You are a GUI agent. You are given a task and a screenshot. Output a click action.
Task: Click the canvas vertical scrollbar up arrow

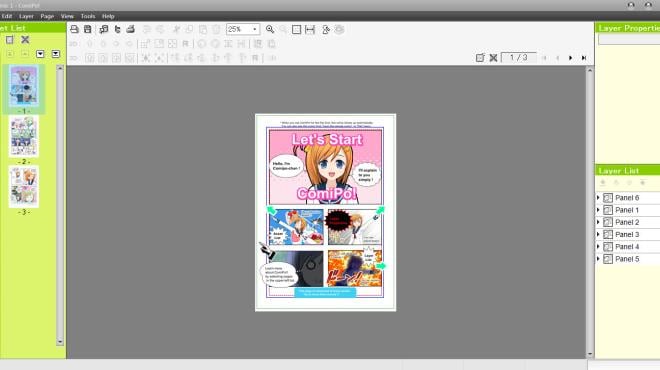pyautogui.click(x=590, y=70)
